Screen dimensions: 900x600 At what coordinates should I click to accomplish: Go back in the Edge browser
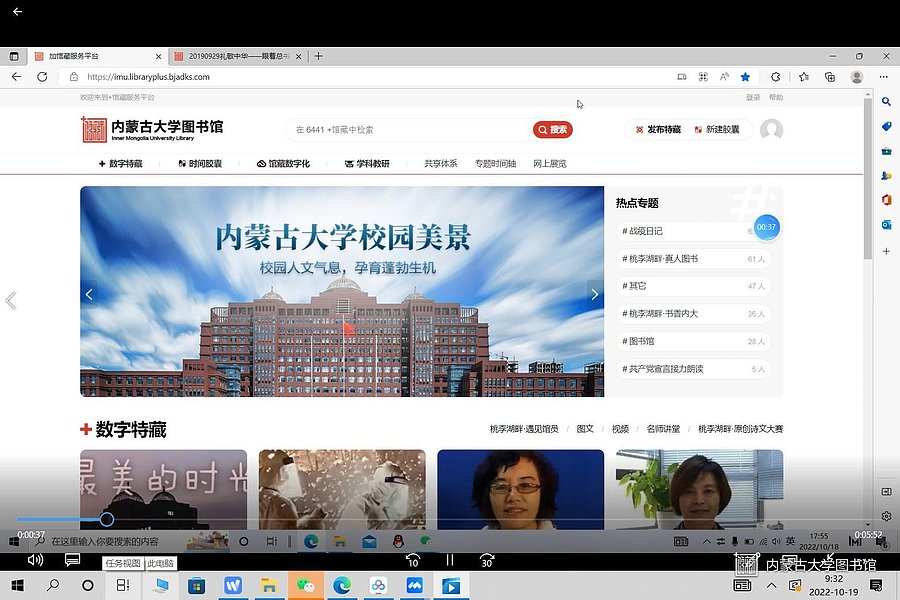[17, 77]
